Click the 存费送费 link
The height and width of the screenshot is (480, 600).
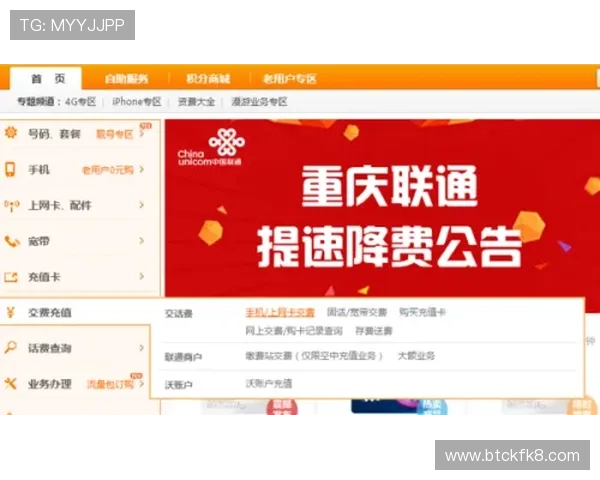click(x=374, y=330)
